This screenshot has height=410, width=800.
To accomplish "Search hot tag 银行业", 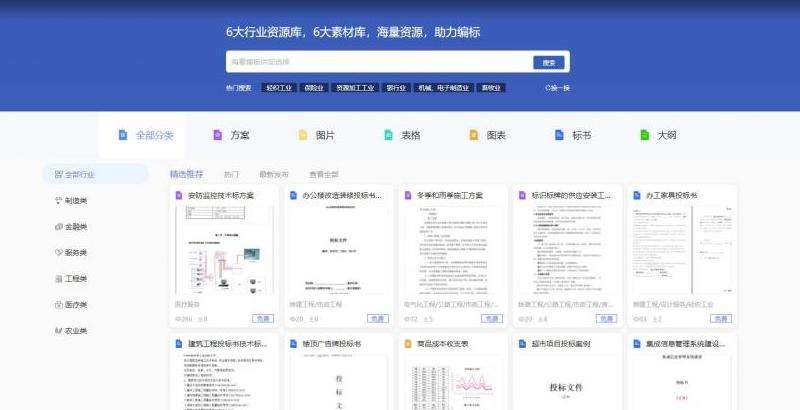I will 396,88.
